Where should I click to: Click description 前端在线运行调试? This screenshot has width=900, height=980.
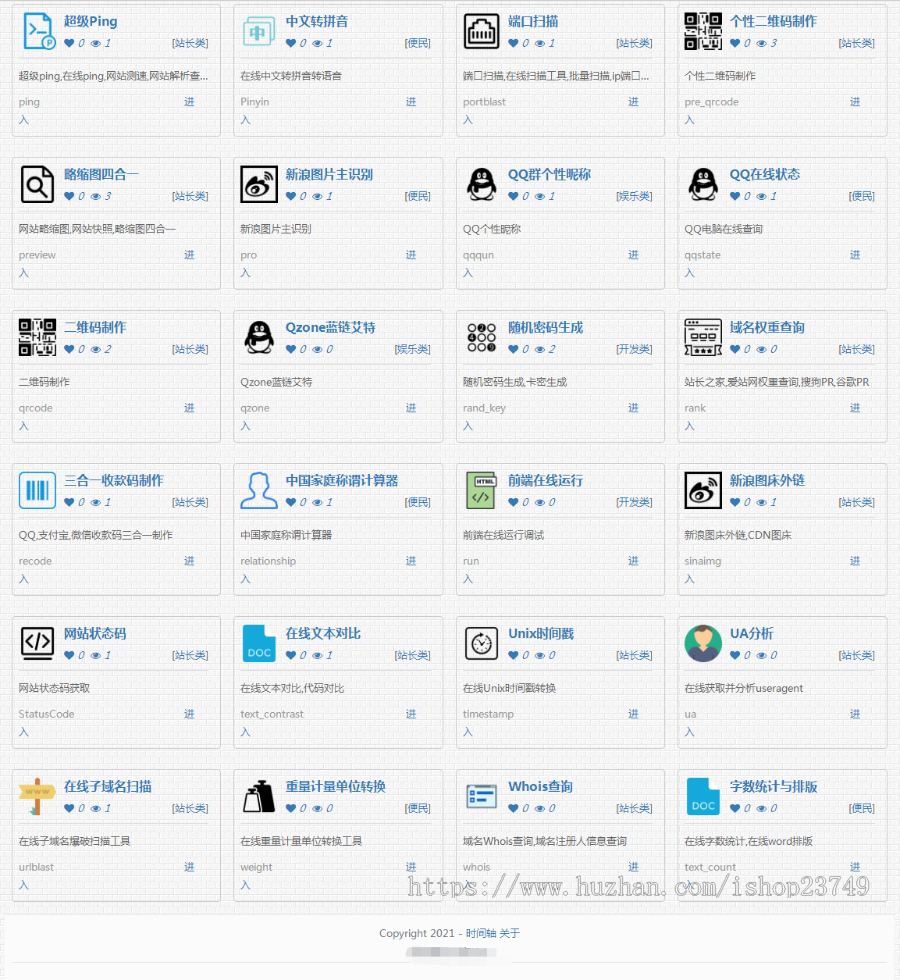click(x=503, y=535)
